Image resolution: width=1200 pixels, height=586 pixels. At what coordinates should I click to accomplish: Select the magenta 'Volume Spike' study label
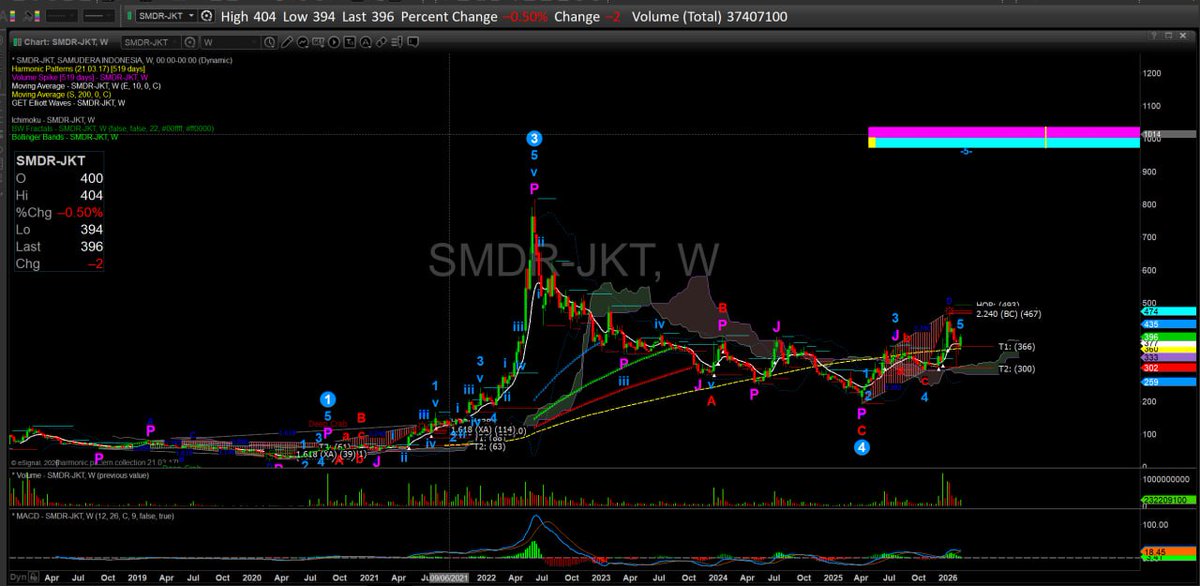(80, 77)
